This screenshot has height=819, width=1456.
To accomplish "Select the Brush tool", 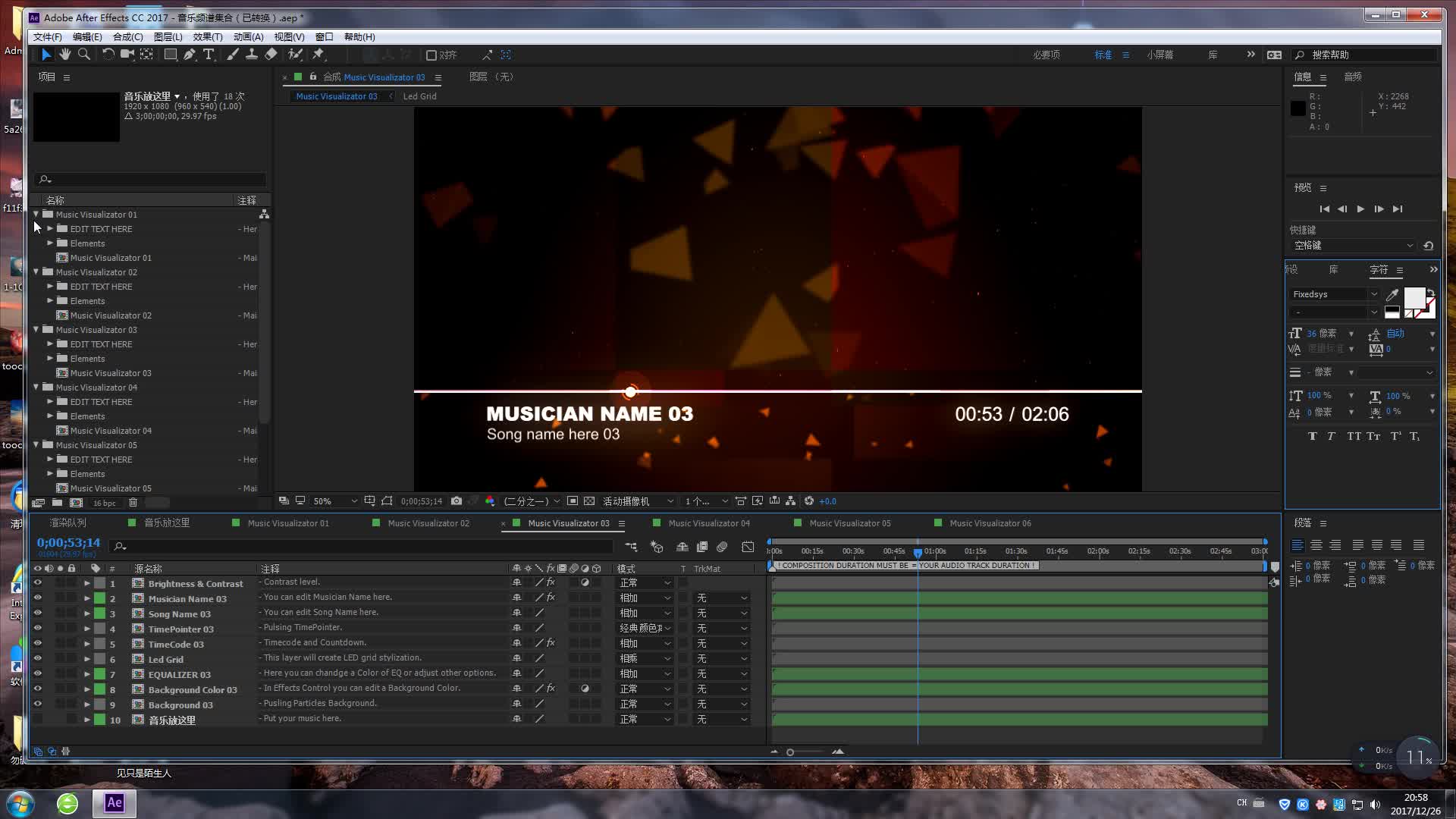I will [x=233, y=55].
